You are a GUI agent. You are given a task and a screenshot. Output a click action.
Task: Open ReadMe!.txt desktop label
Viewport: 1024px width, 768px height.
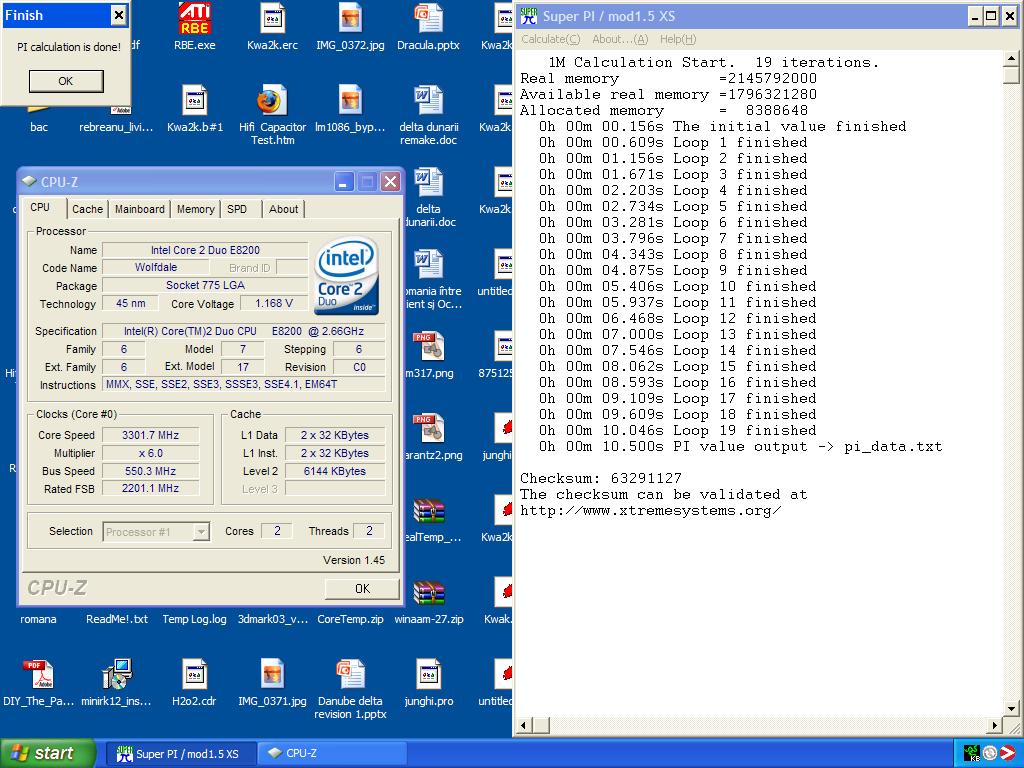coord(117,619)
